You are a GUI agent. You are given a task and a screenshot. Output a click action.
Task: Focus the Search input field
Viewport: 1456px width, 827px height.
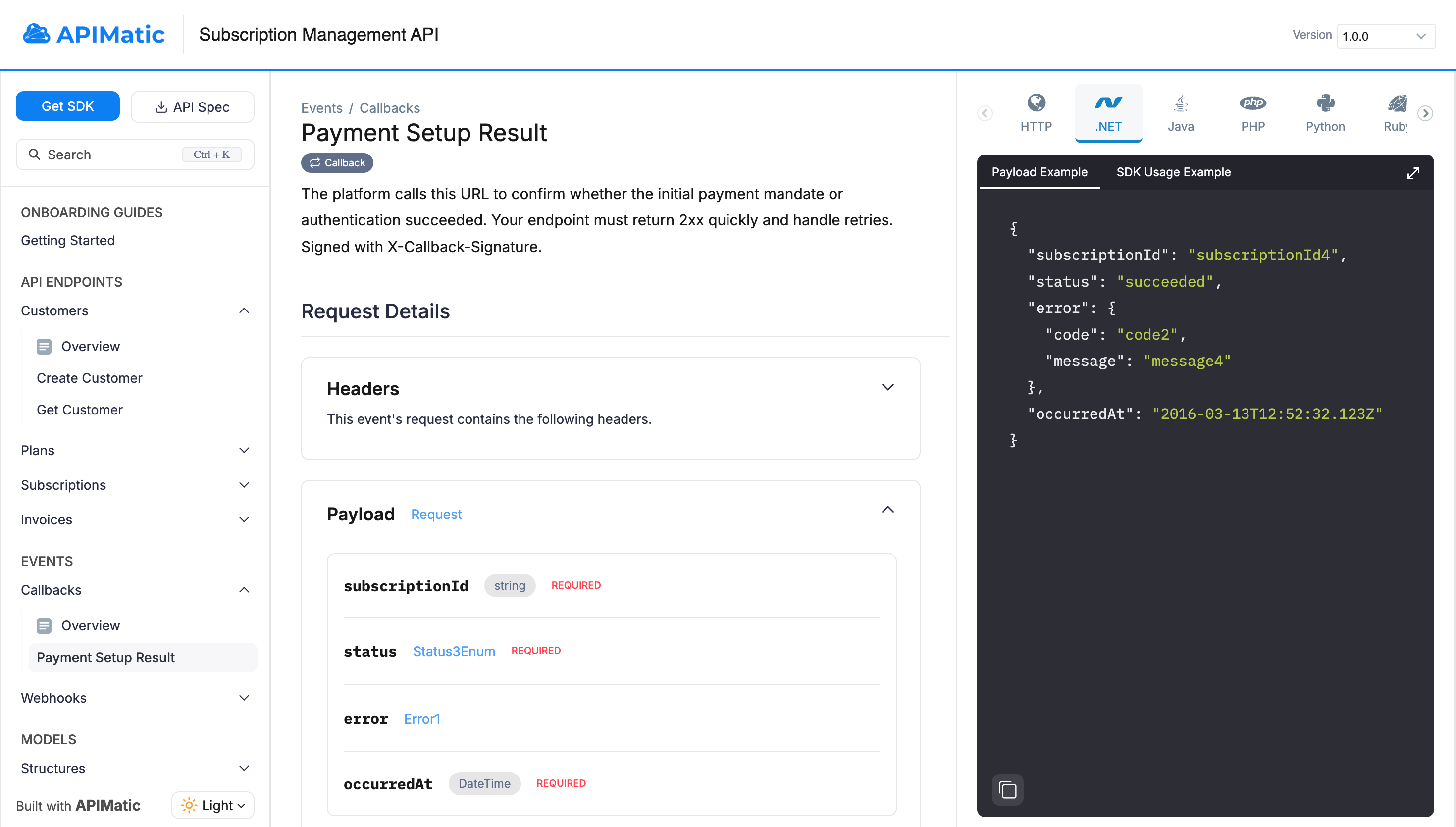click(x=113, y=155)
